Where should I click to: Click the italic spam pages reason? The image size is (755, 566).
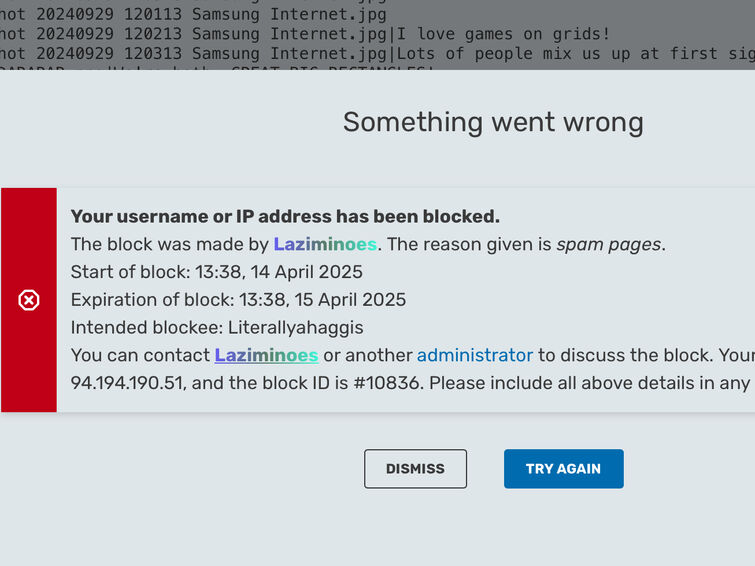(609, 245)
